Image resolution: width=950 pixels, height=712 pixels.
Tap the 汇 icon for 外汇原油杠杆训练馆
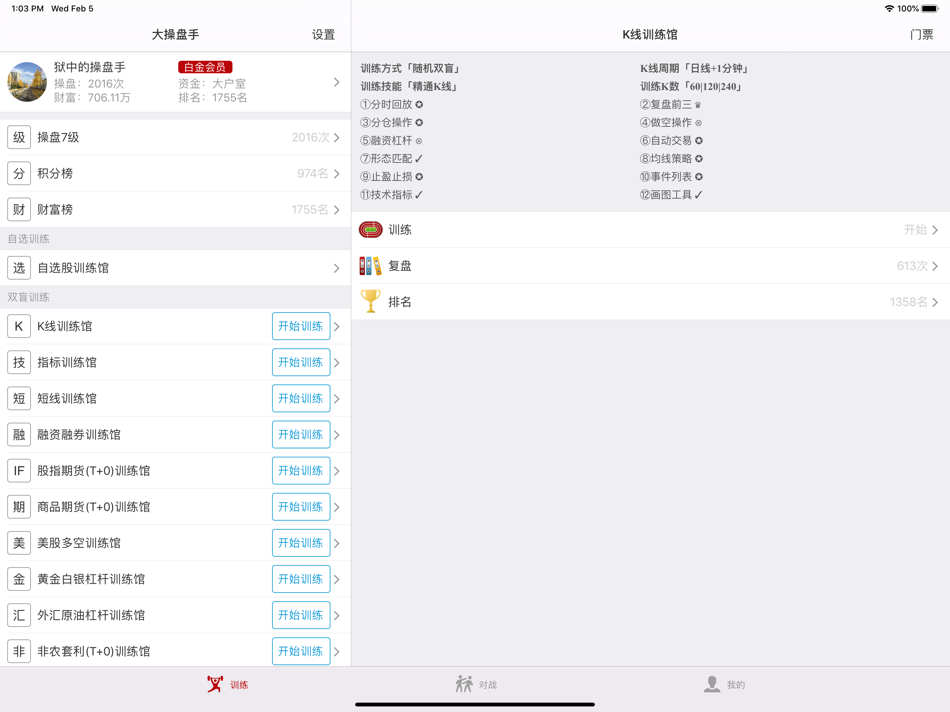19,616
